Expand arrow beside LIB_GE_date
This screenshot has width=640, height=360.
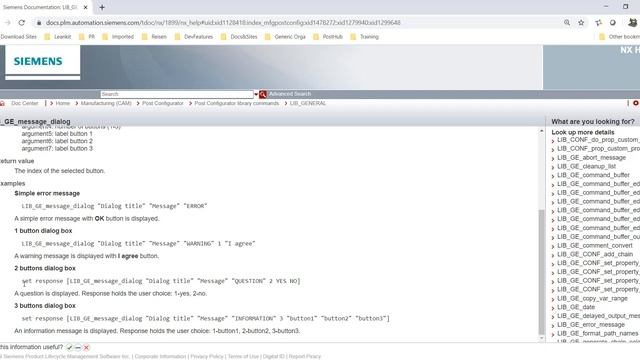[x=553, y=308]
